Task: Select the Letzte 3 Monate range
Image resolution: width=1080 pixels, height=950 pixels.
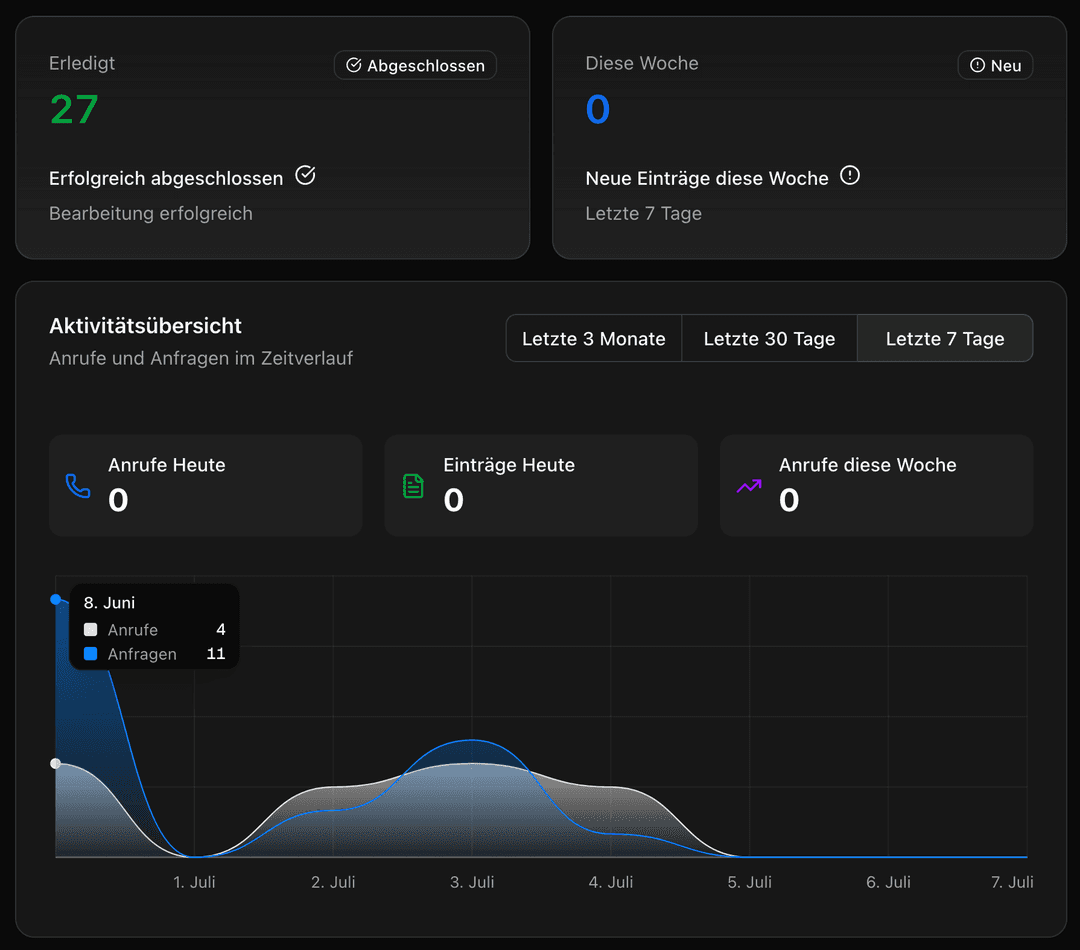Action: [x=594, y=339]
